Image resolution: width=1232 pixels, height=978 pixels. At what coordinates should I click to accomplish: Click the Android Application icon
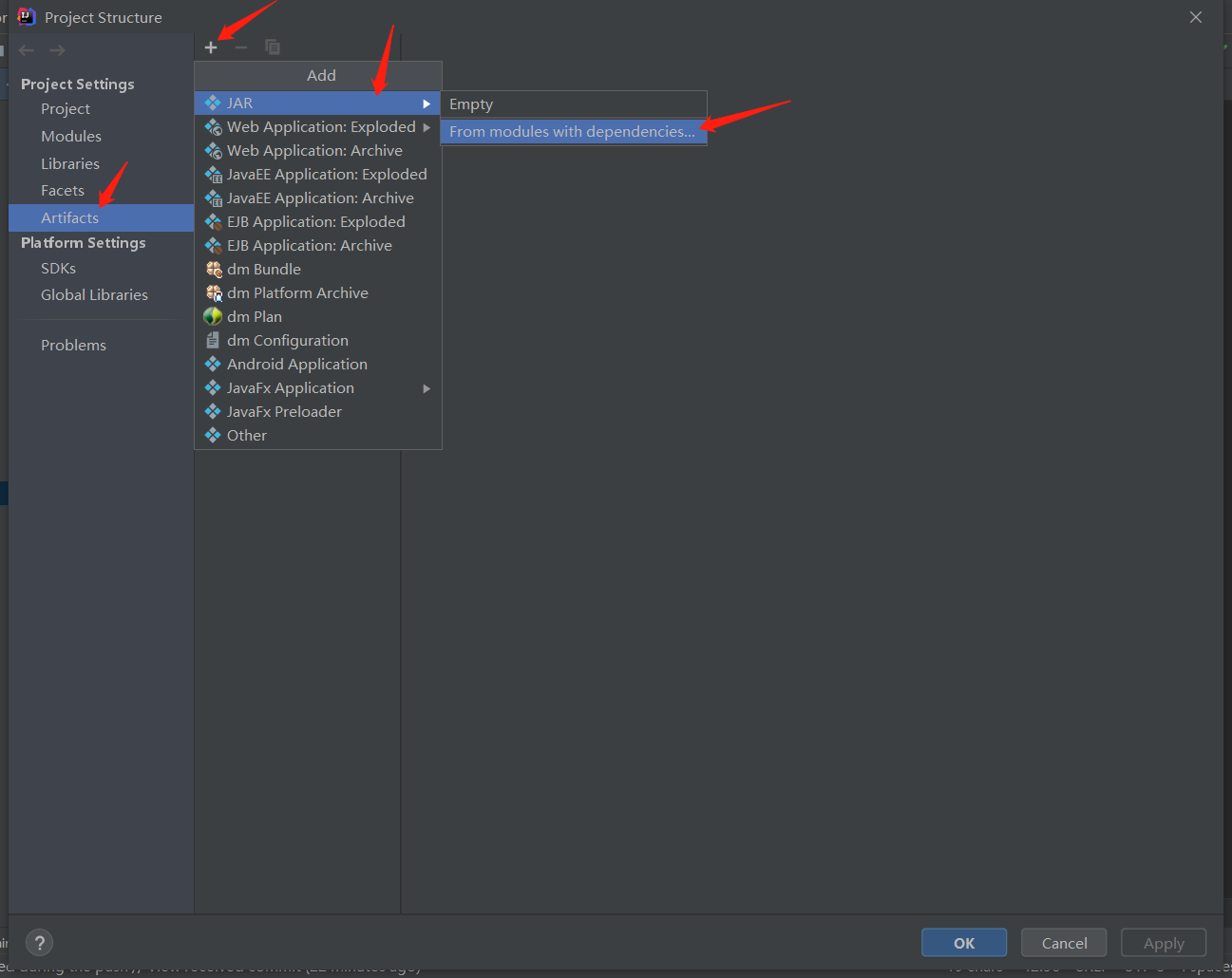213,364
